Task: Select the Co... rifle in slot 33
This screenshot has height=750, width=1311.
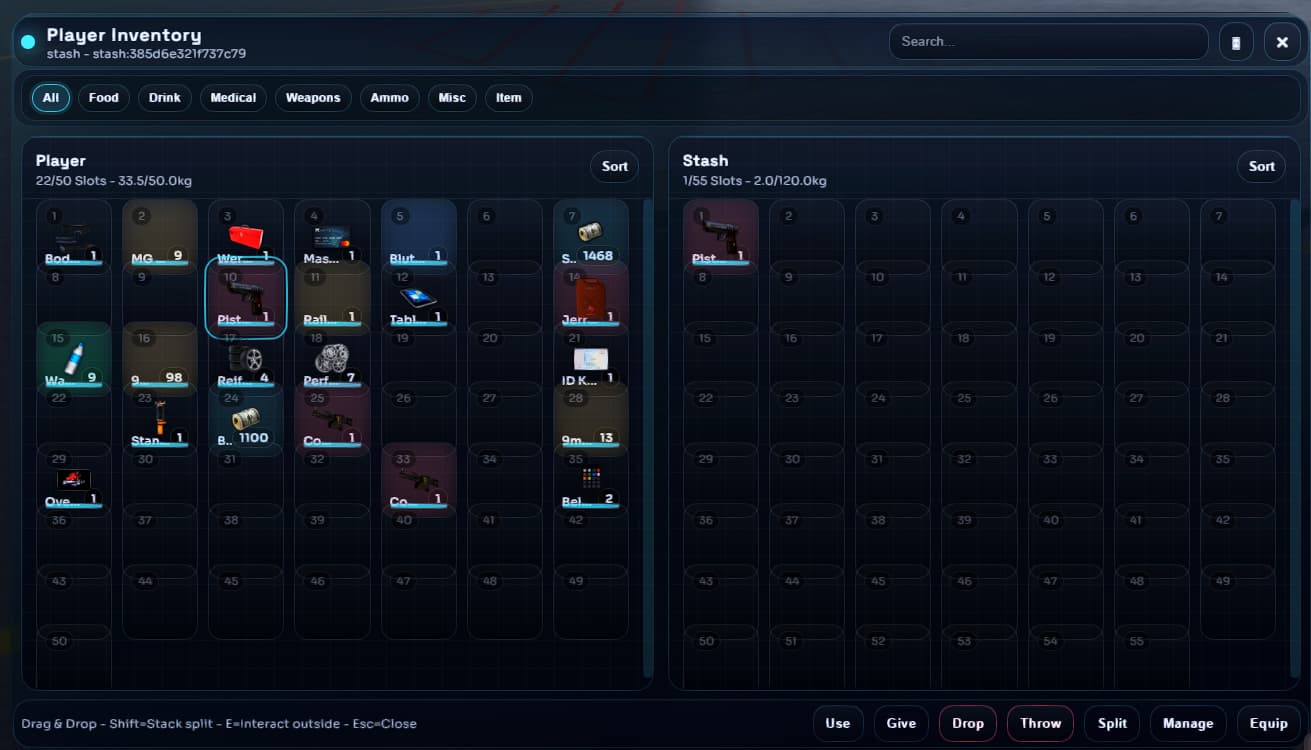Action: (x=418, y=480)
